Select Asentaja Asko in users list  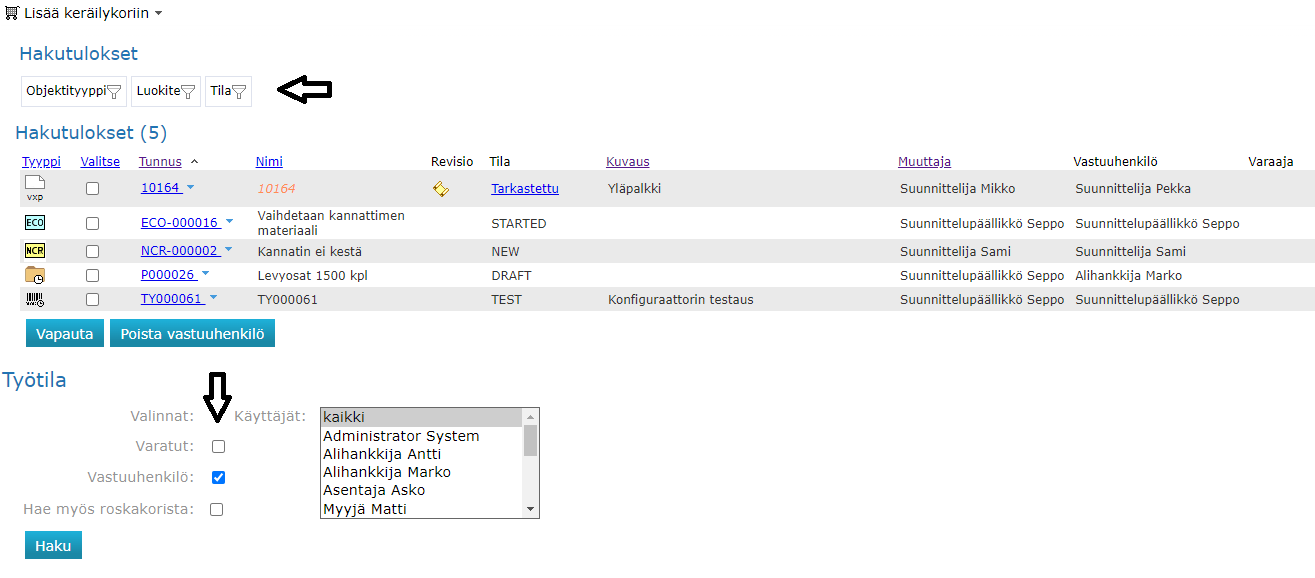pos(422,490)
